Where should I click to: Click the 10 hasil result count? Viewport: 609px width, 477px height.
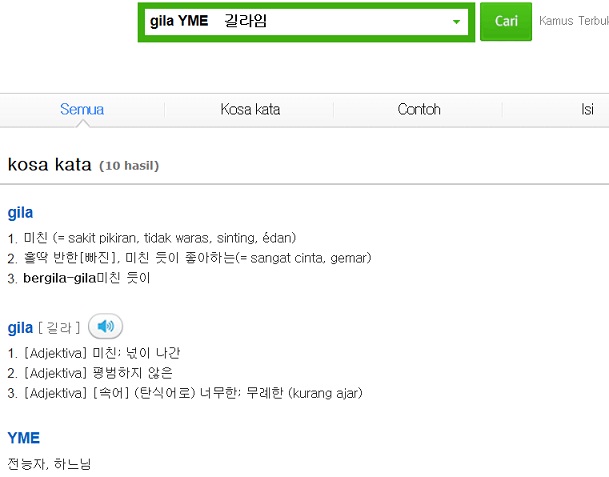(129, 166)
